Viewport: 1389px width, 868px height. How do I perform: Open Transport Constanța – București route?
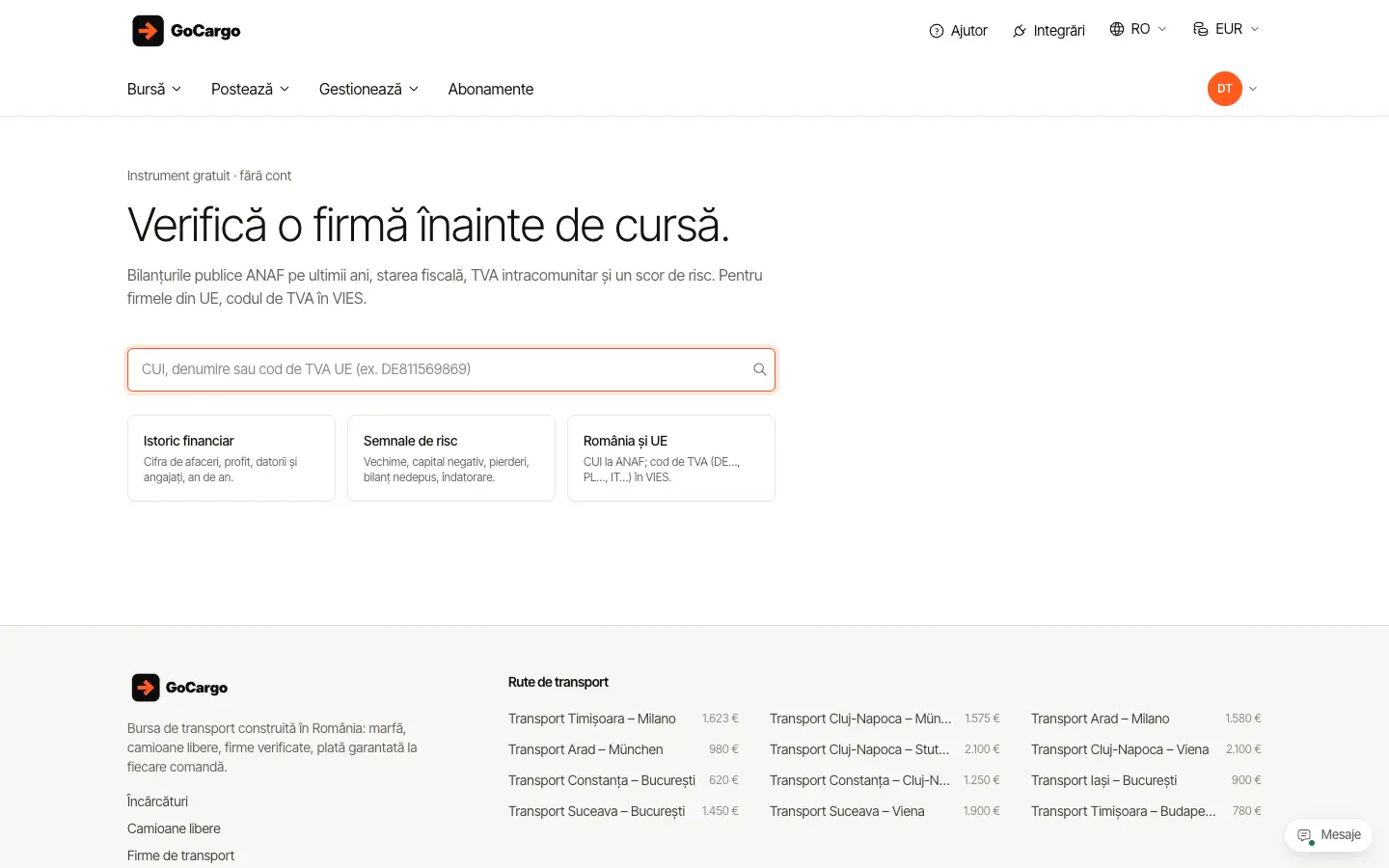point(623,780)
